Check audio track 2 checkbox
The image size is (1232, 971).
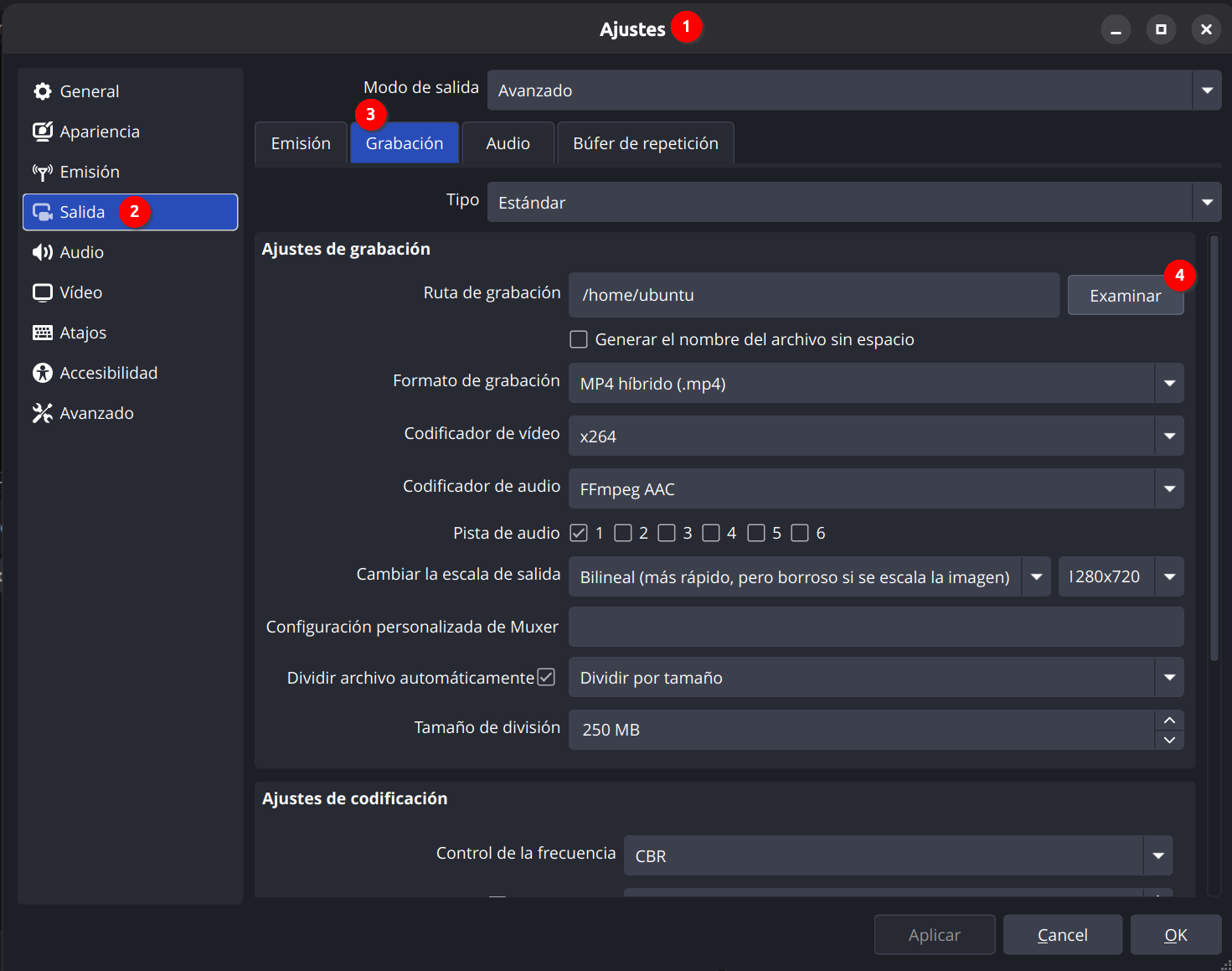point(623,533)
